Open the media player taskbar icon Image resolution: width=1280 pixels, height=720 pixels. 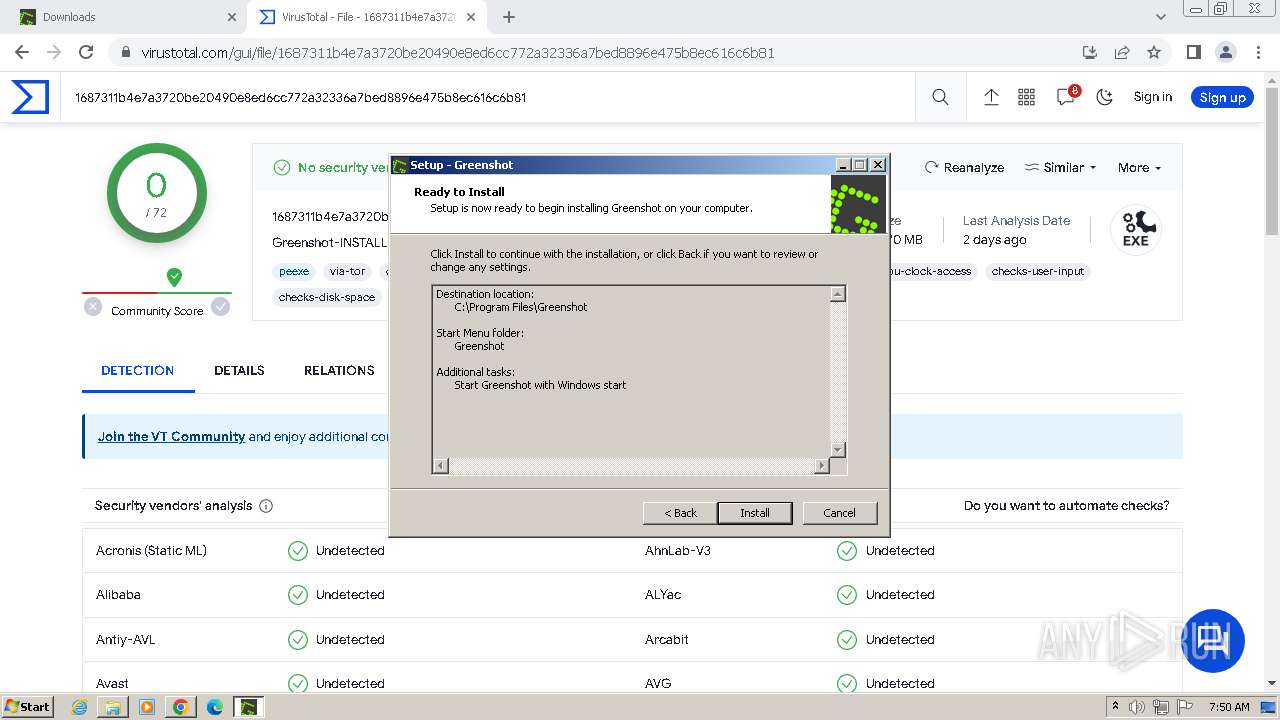[x=147, y=707]
